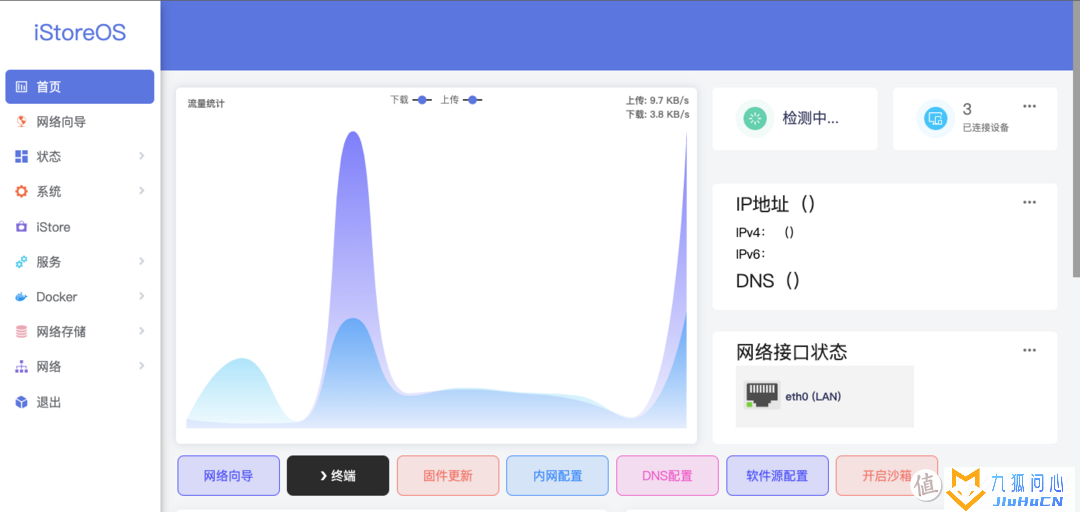Click the DNS () heading
Image resolution: width=1080 pixels, height=512 pixels.
[x=768, y=280]
